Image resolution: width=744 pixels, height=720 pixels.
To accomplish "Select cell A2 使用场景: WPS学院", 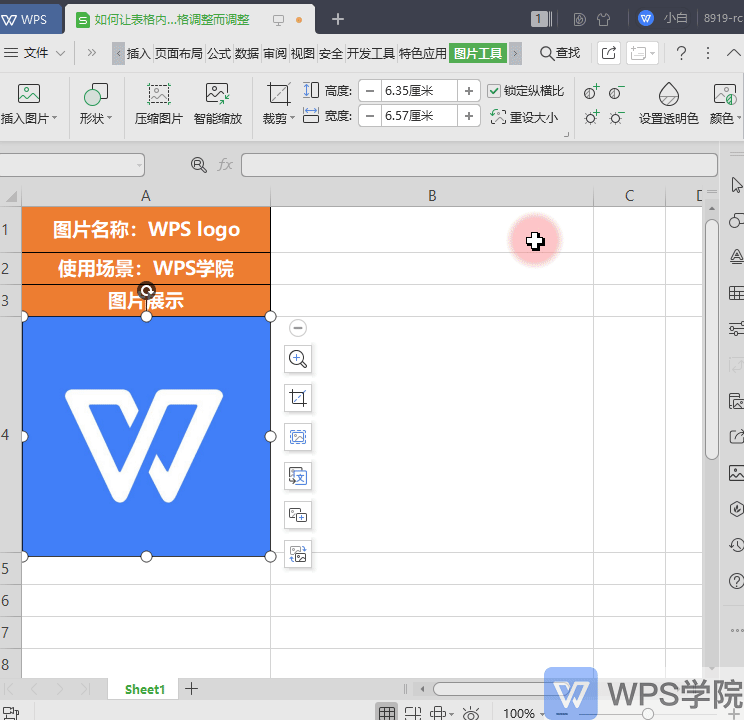I will pyautogui.click(x=146, y=269).
